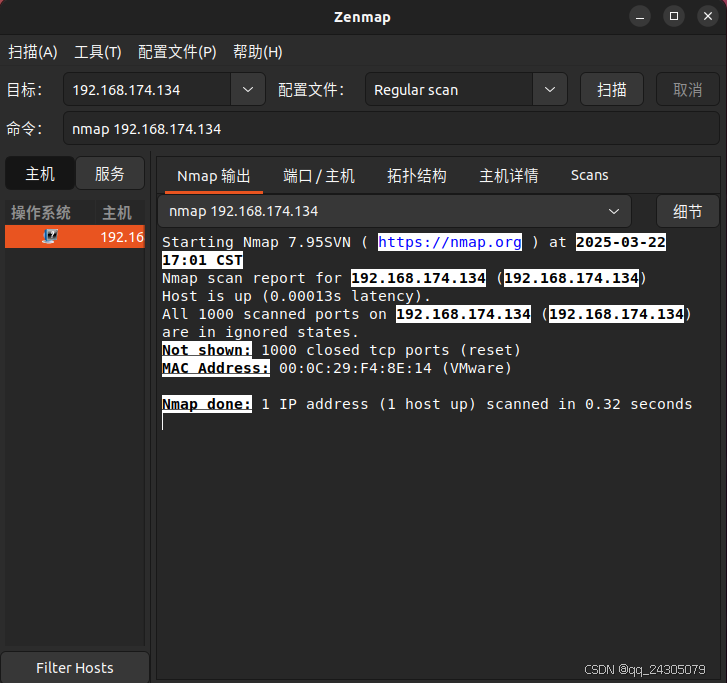Click the Not shown: text in the output
Screen dimensions: 727x683
click(207, 350)
